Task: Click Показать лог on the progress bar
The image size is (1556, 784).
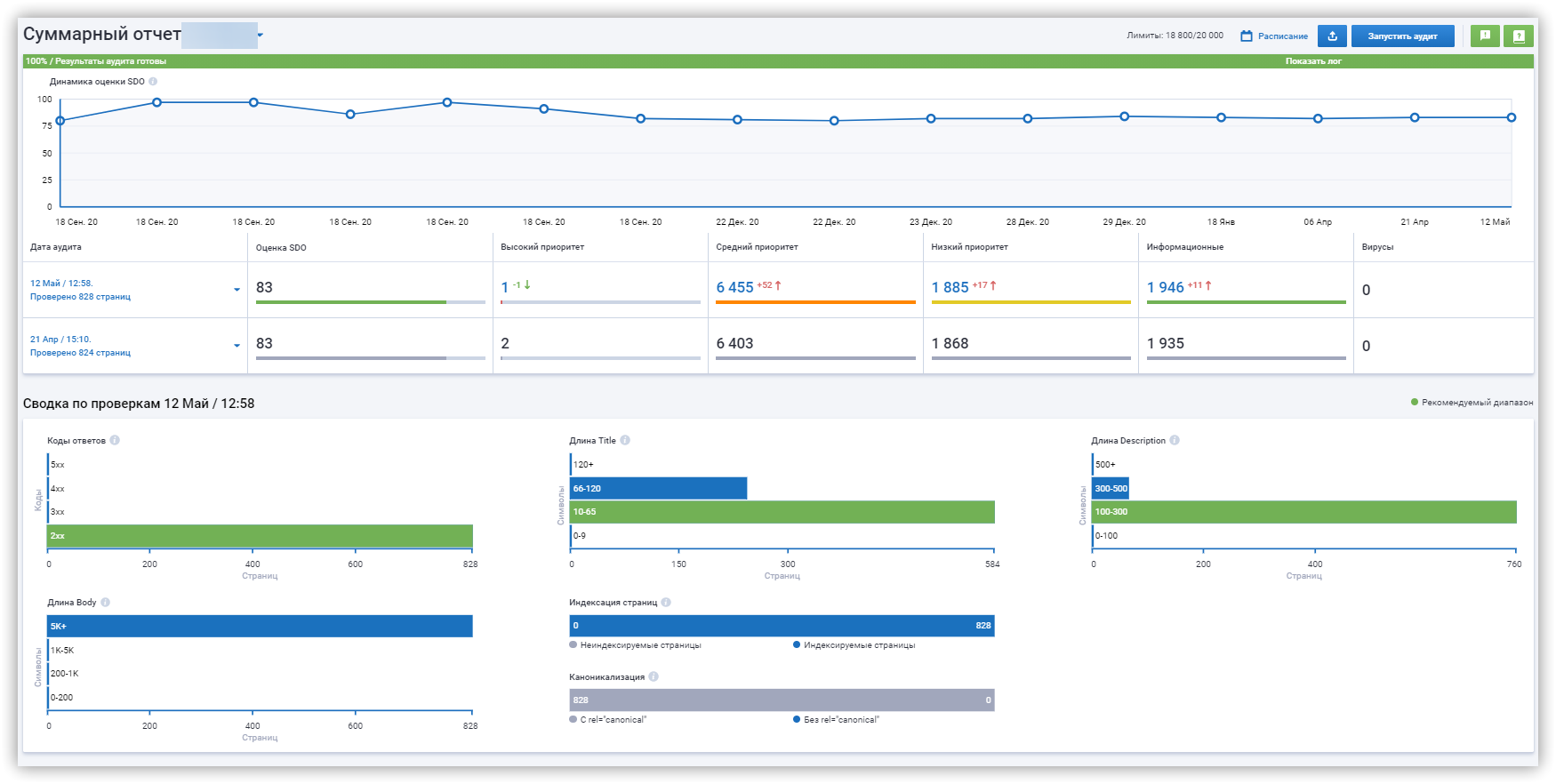Action: click(x=1313, y=61)
